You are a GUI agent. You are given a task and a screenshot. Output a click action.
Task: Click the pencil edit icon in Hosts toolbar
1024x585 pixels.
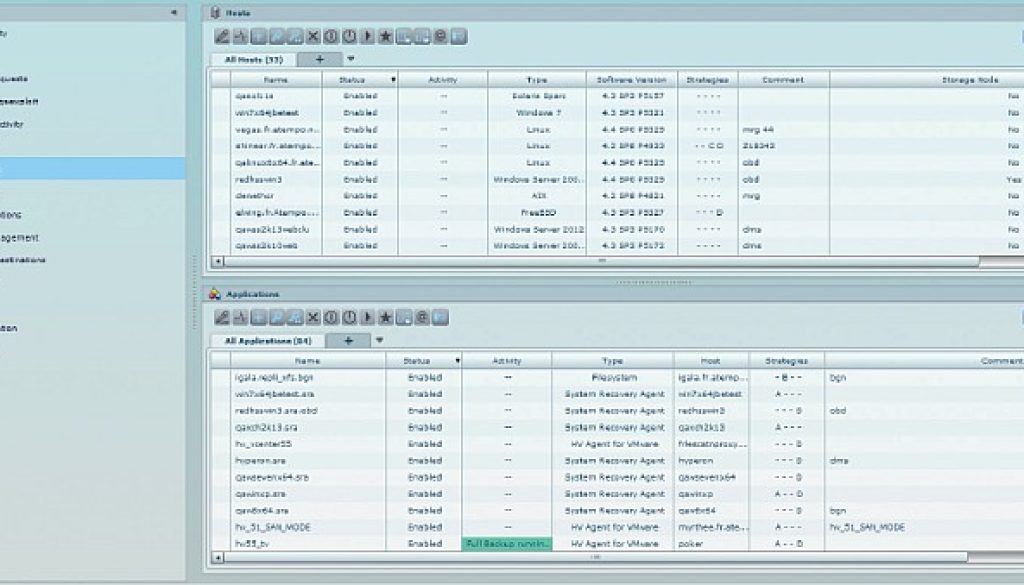(x=222, y=37)
